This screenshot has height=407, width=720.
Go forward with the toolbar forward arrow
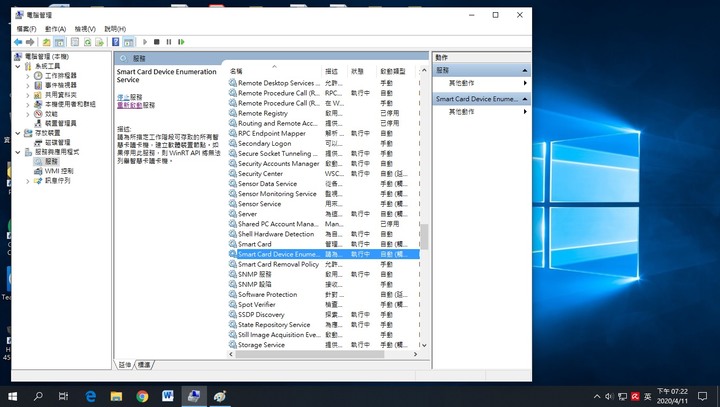click(x=30, y=42)
